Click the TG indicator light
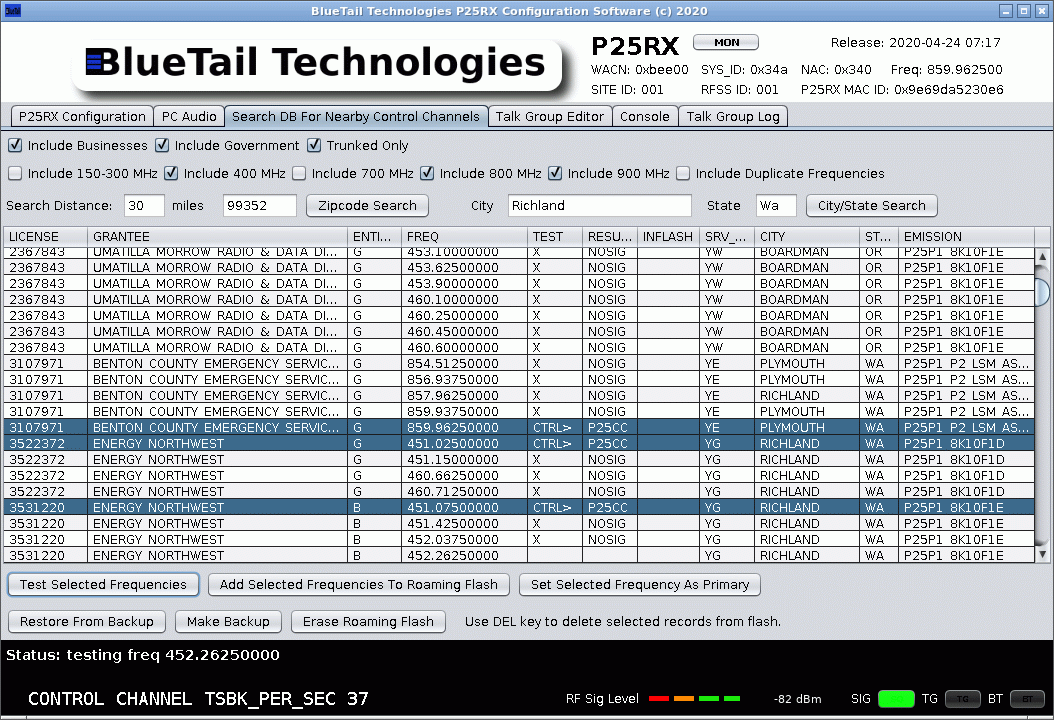Image resolution: width=1054 pixels, height=720 pixels. (x=963, y=698)
